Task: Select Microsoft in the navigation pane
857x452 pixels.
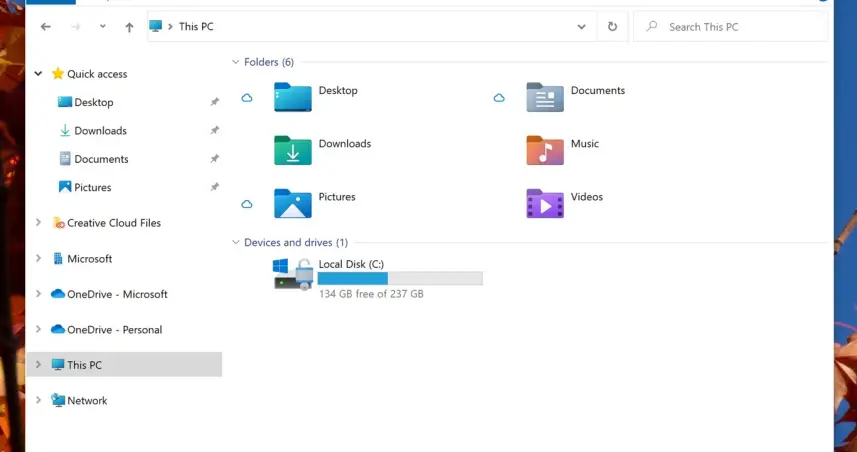Action: pos(89,259)
